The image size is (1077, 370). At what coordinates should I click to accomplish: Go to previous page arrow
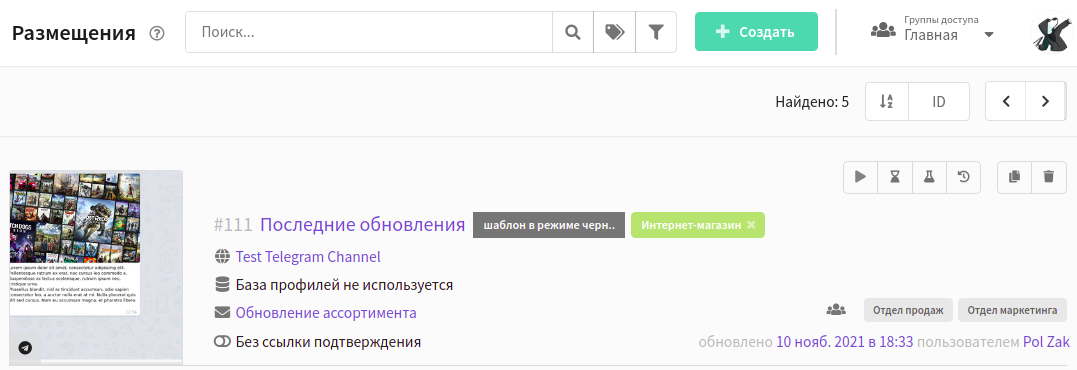point(1006,102)
